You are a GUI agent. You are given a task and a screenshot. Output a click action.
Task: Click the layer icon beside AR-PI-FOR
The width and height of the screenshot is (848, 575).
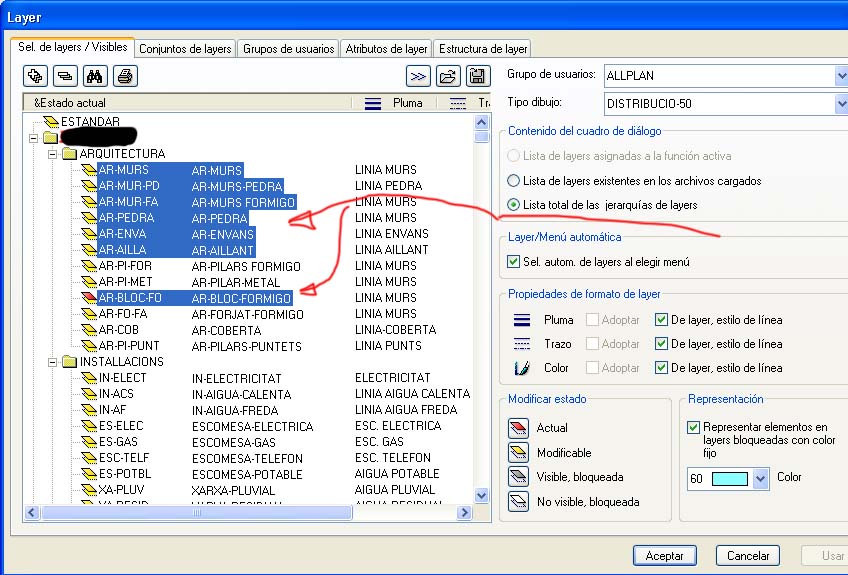89,266
